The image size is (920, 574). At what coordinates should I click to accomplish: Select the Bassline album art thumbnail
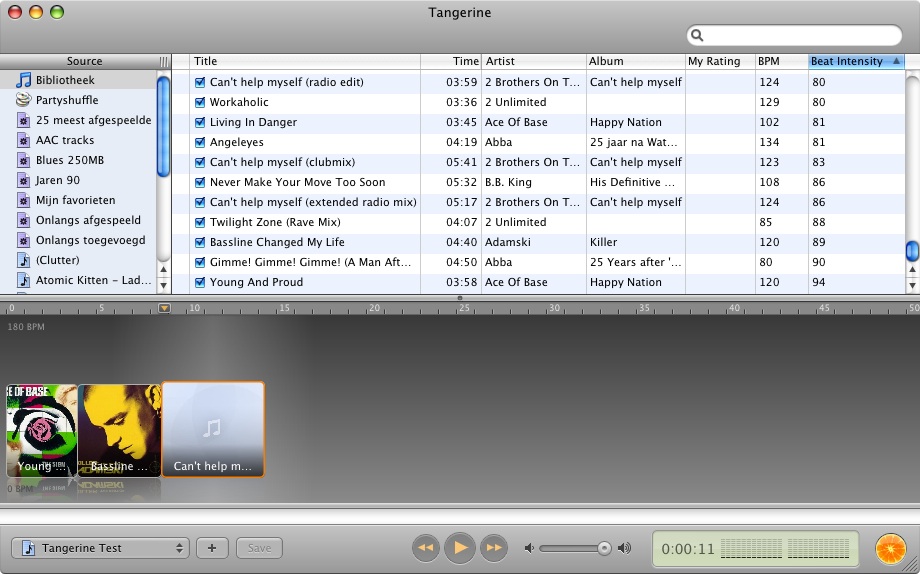pyautogui.click(x=119, y=428)
